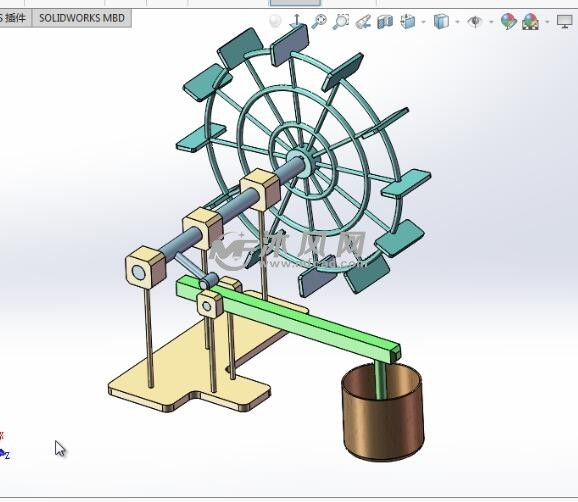This screenshot has height=502, width=578.
Task: Click the View Orientation cube icon
Action: [408, 21]
